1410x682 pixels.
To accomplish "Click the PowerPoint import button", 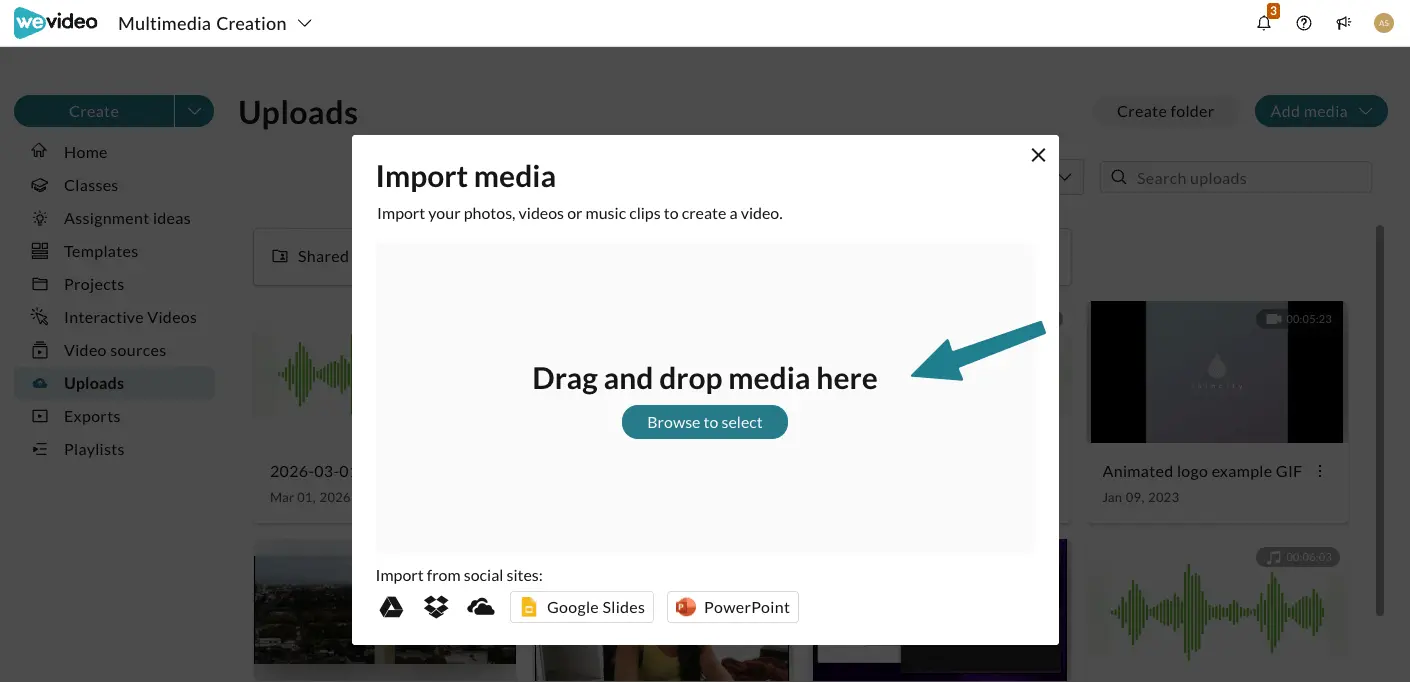I will click(733, 607).
